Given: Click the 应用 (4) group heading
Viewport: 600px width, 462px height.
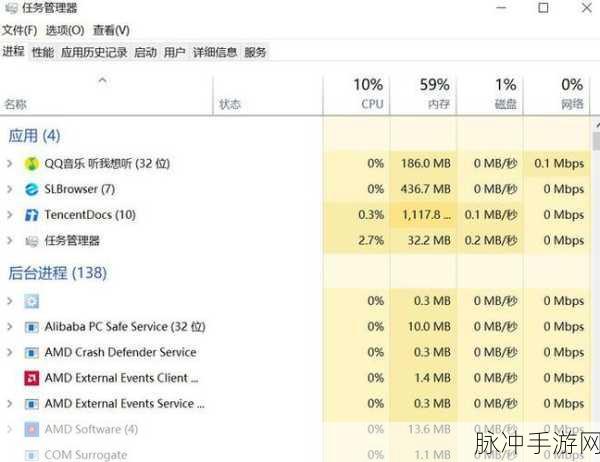Looking at the screenshot, I should click(34, 136).
